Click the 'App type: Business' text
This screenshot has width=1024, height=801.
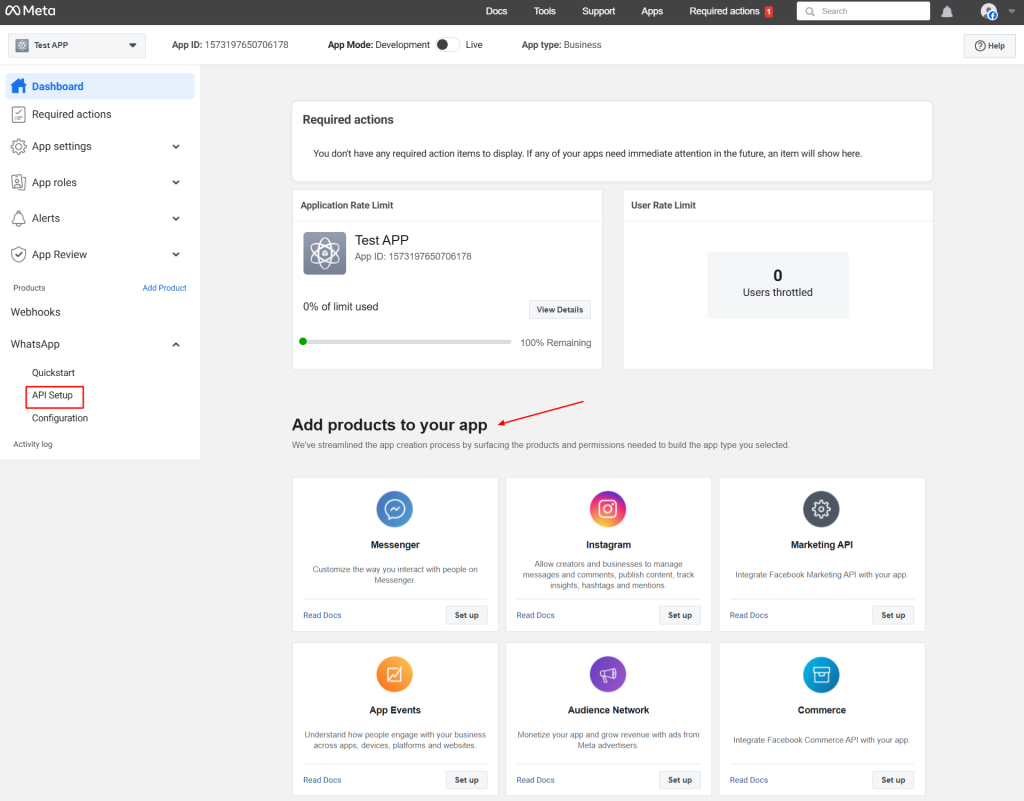pos(561,45)
